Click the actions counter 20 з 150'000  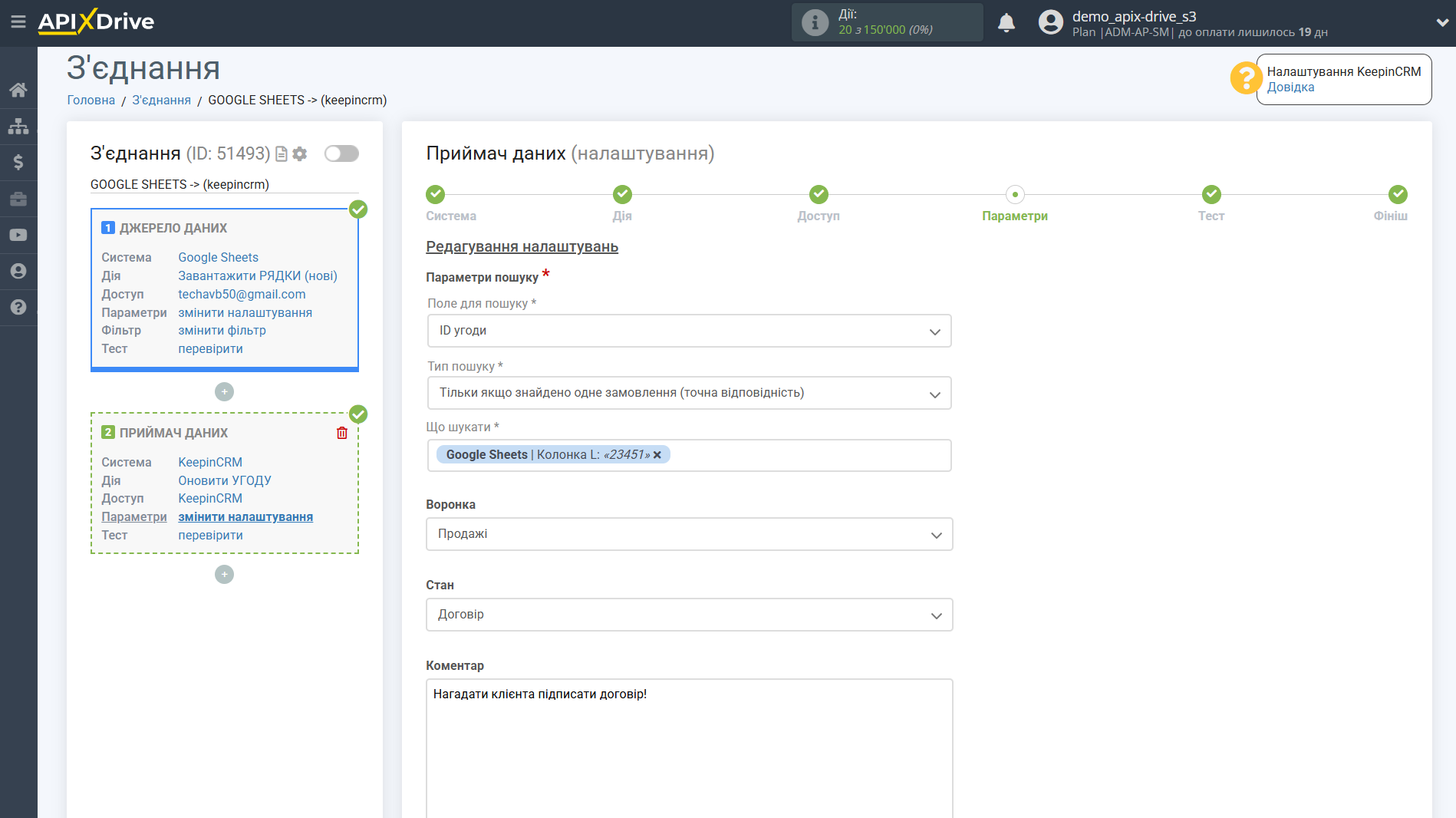tap(885, 30)
